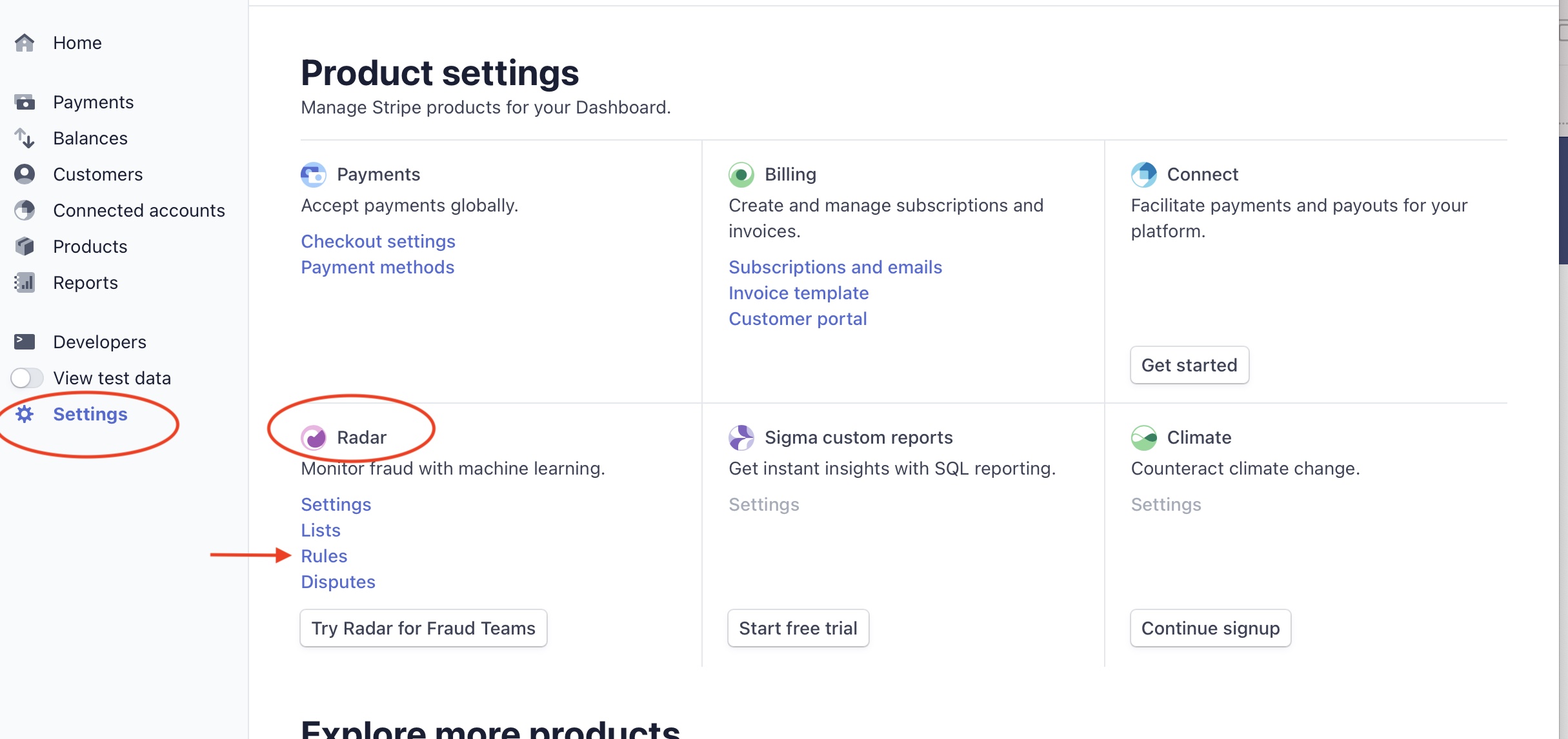This screenshot has width=1568, height=739.
Task: Open Payments in the sidebar menu
Action: (94, 102)
